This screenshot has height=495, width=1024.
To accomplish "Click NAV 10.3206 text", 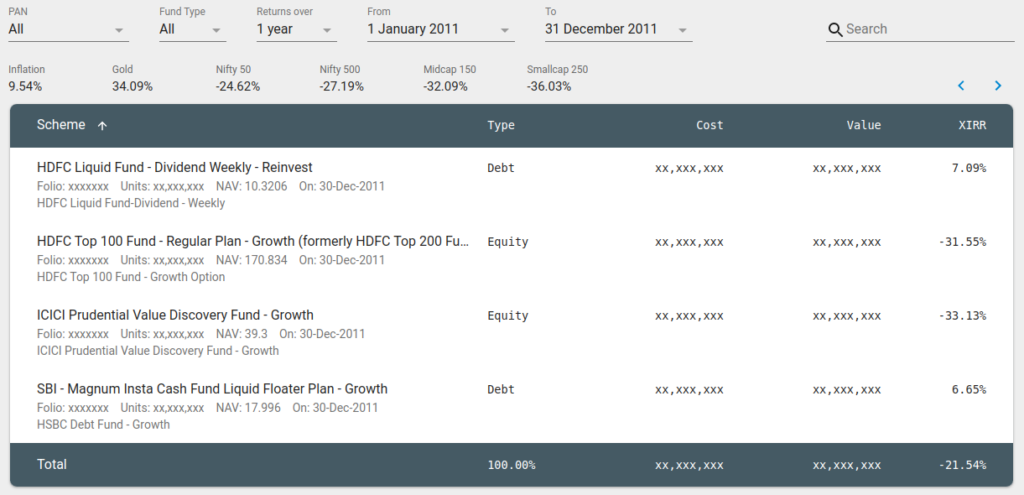I will 251,186.
